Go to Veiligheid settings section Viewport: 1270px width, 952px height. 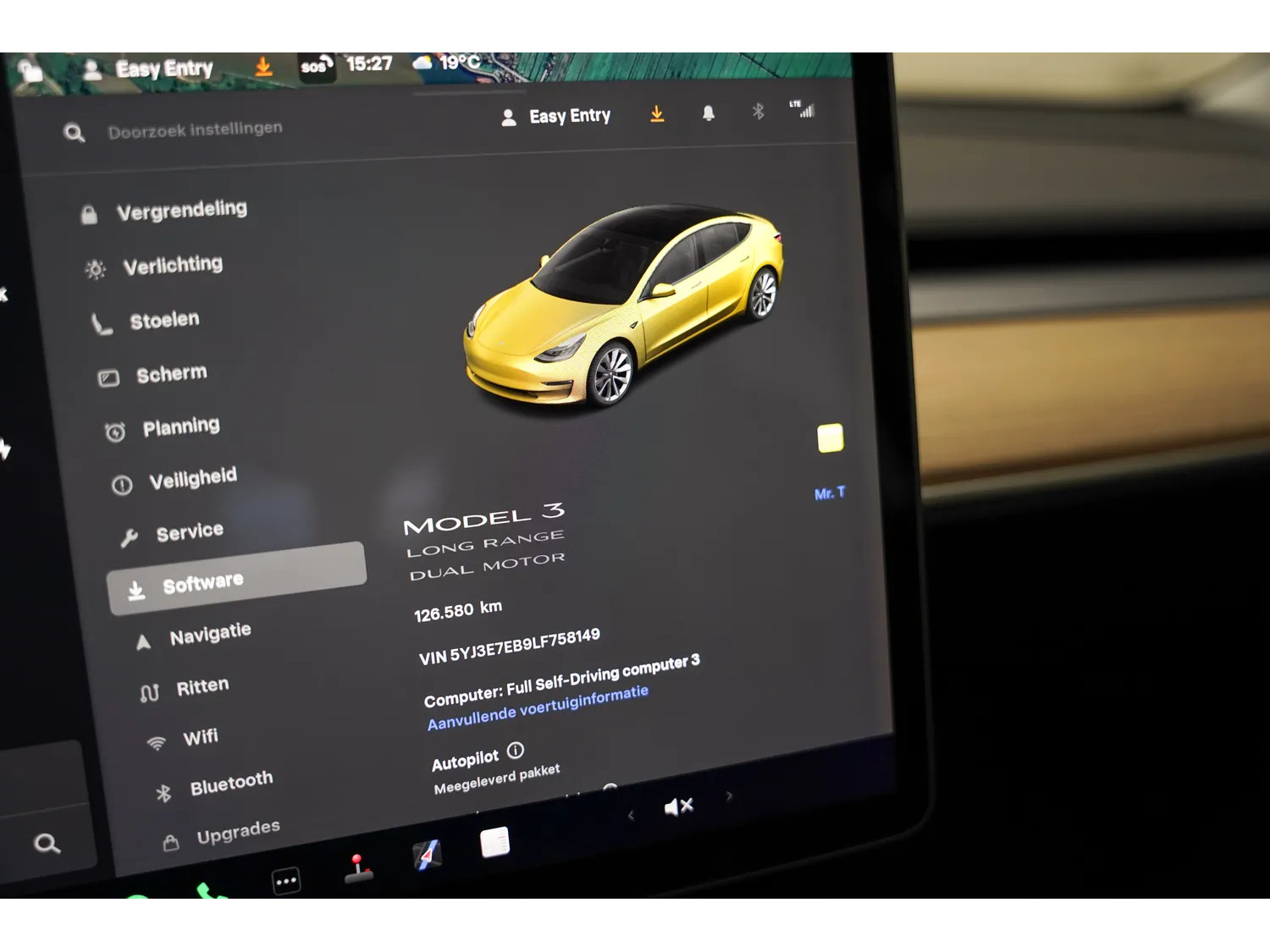point(192,480)
